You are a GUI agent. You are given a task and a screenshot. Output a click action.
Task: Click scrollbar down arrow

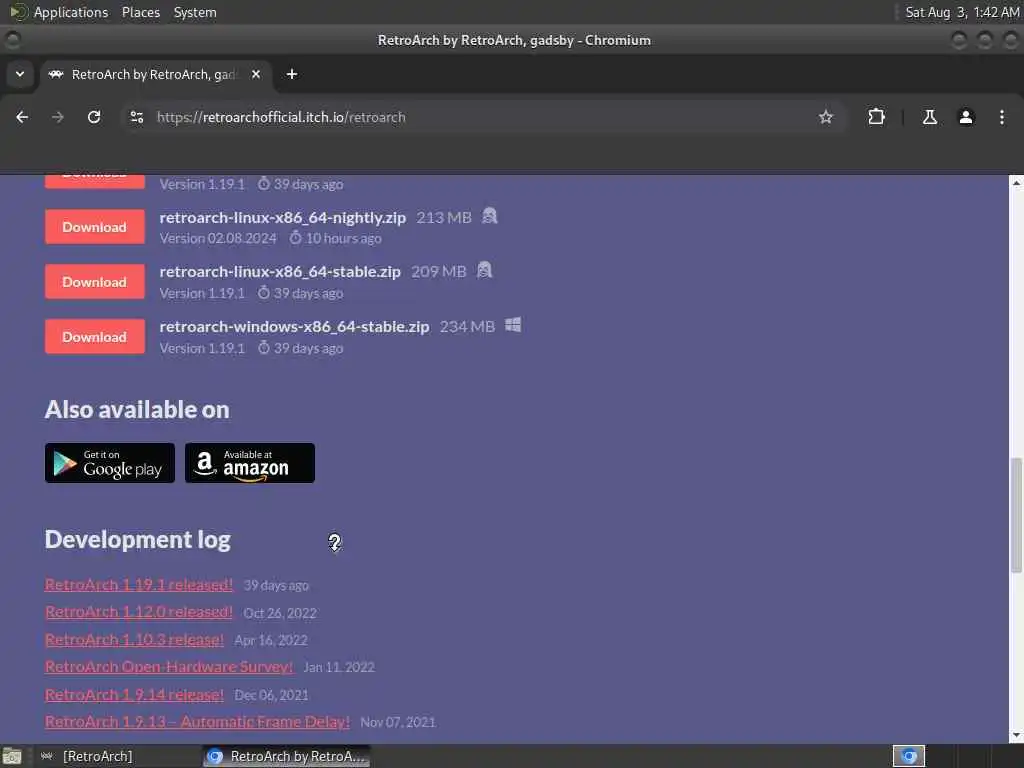(x=1016, y=736)
